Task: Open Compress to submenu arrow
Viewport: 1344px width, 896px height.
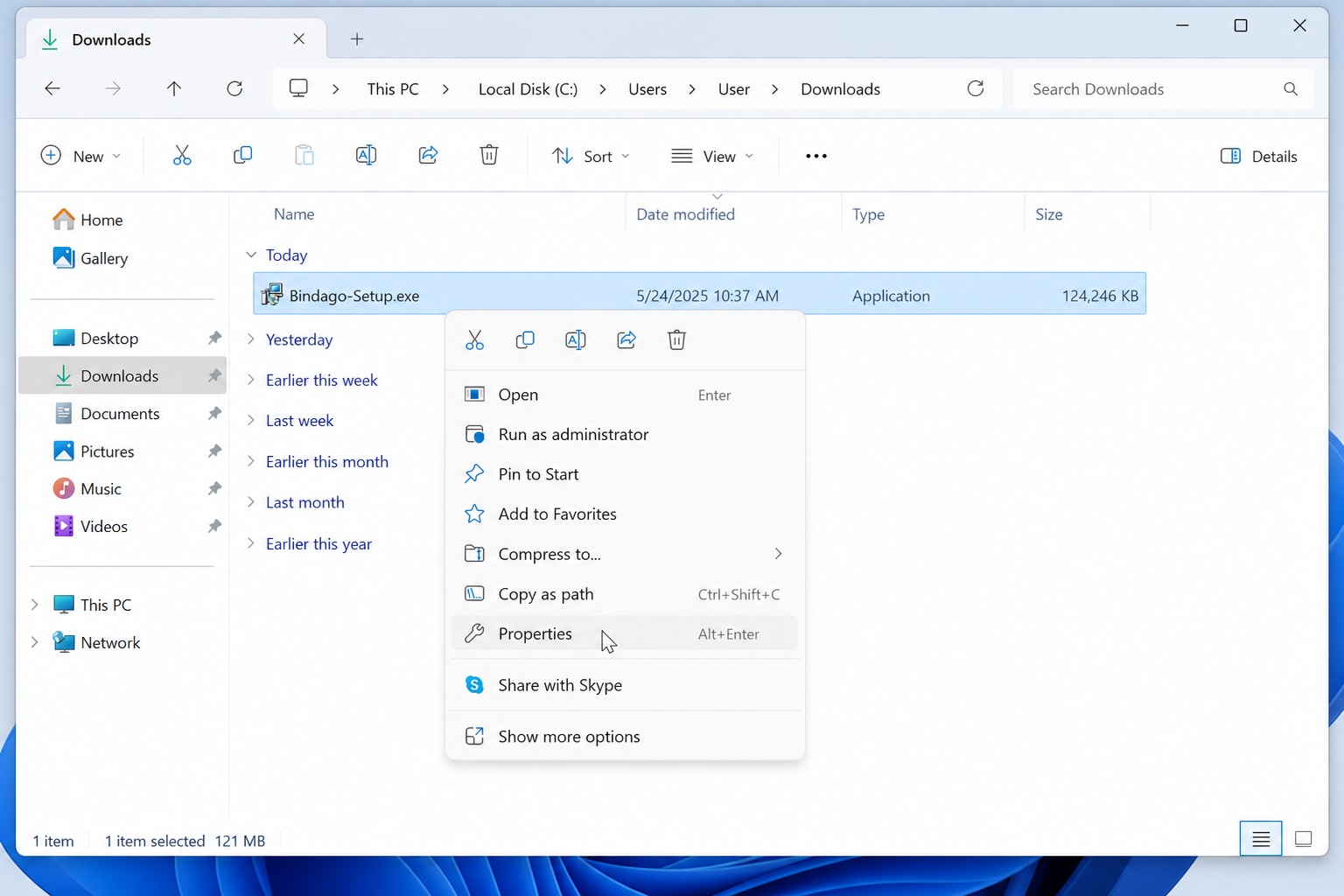Action: coord(778,554)
